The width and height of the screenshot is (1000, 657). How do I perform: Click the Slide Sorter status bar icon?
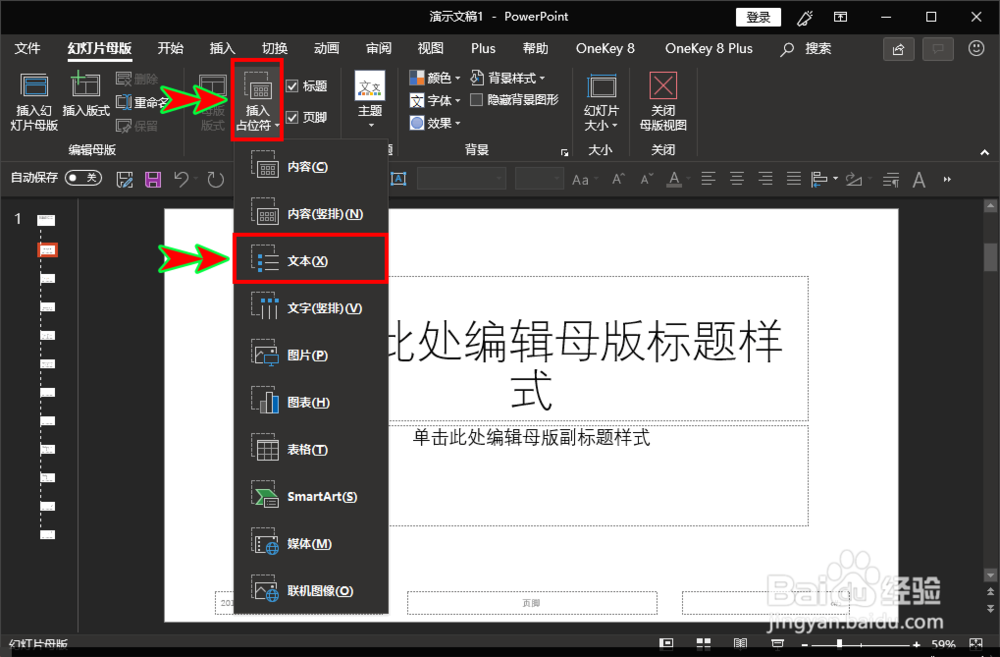(x=703, y=644)
